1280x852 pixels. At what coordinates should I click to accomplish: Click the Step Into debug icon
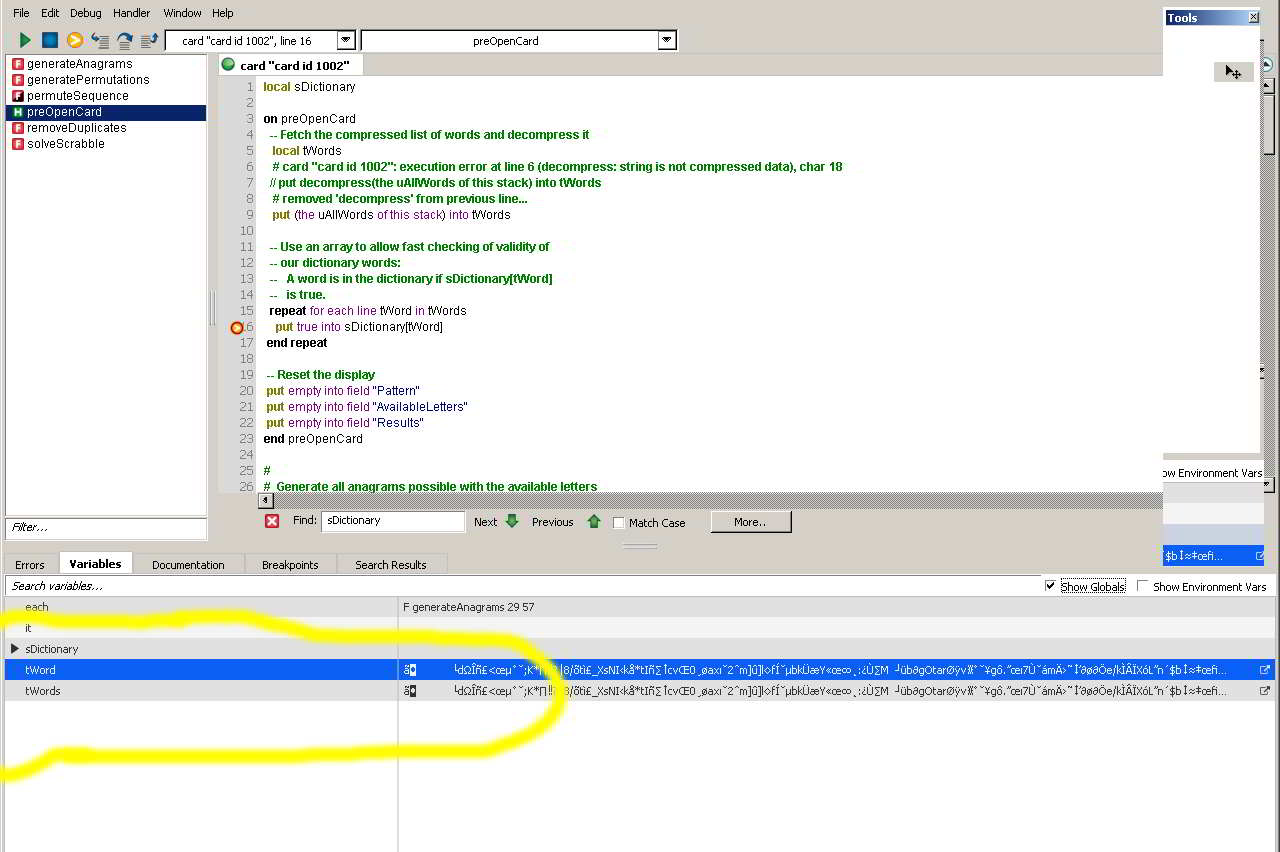(x=100, y=41)
